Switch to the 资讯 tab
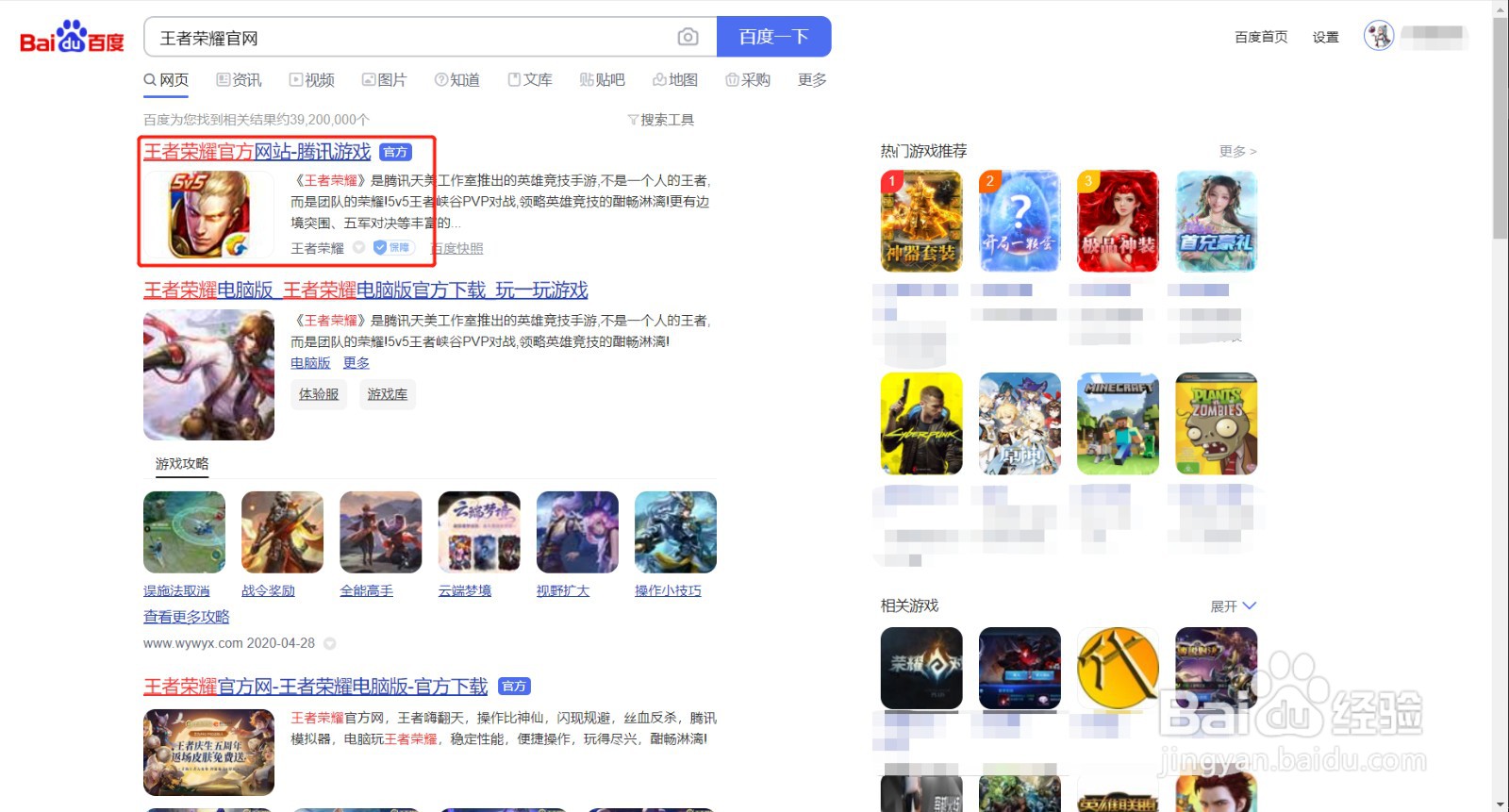This screenshot has height=812, width=1509. tap(239, 80)
